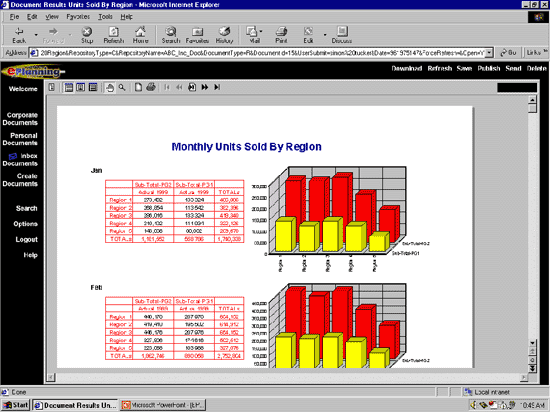Open Corporate Documents in sidebar

[x=20, y=119]
